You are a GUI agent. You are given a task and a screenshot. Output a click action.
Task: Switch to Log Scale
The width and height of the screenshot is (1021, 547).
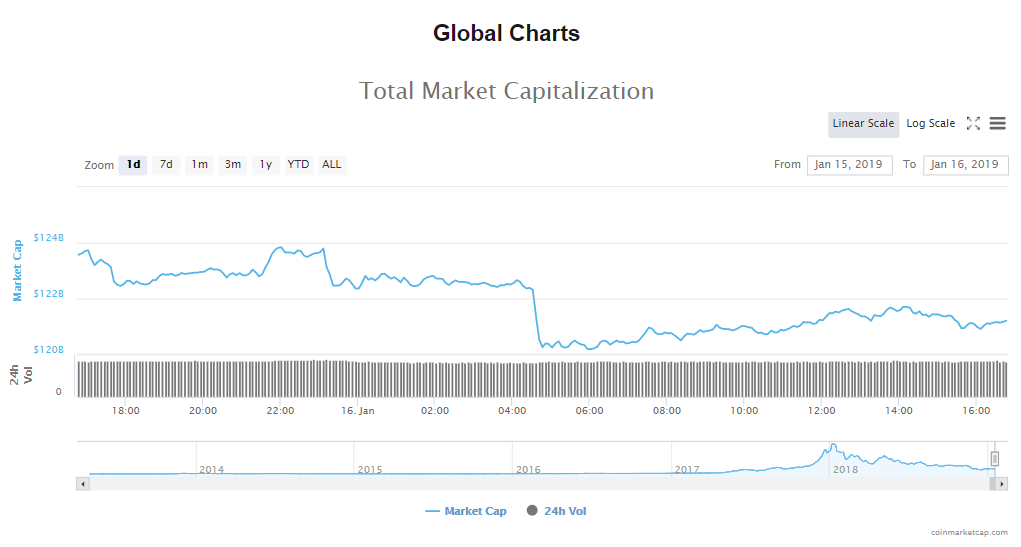(930, 124)
